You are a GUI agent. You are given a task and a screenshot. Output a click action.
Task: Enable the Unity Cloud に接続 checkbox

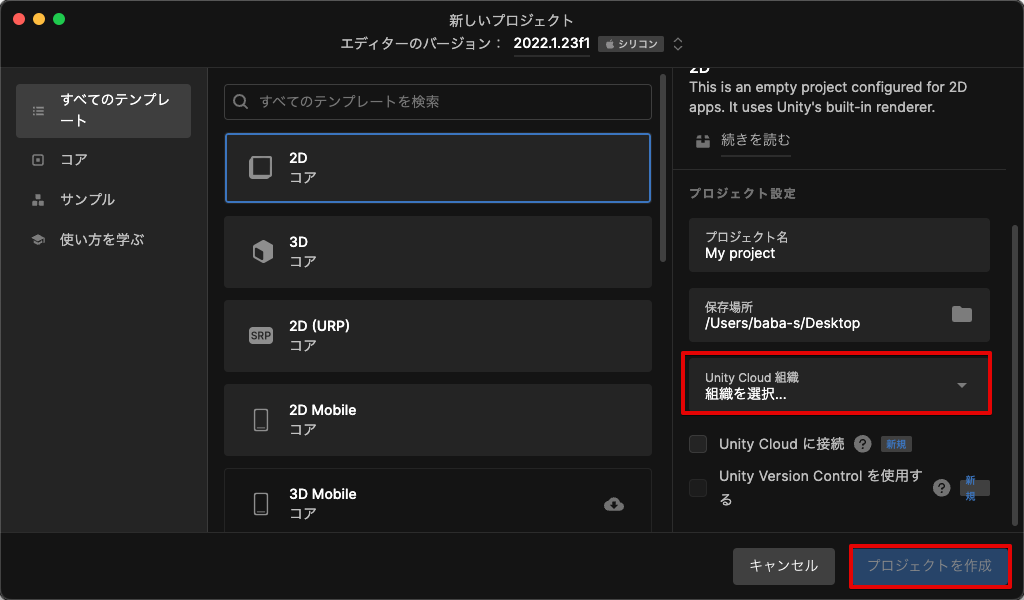pos(698,444)
